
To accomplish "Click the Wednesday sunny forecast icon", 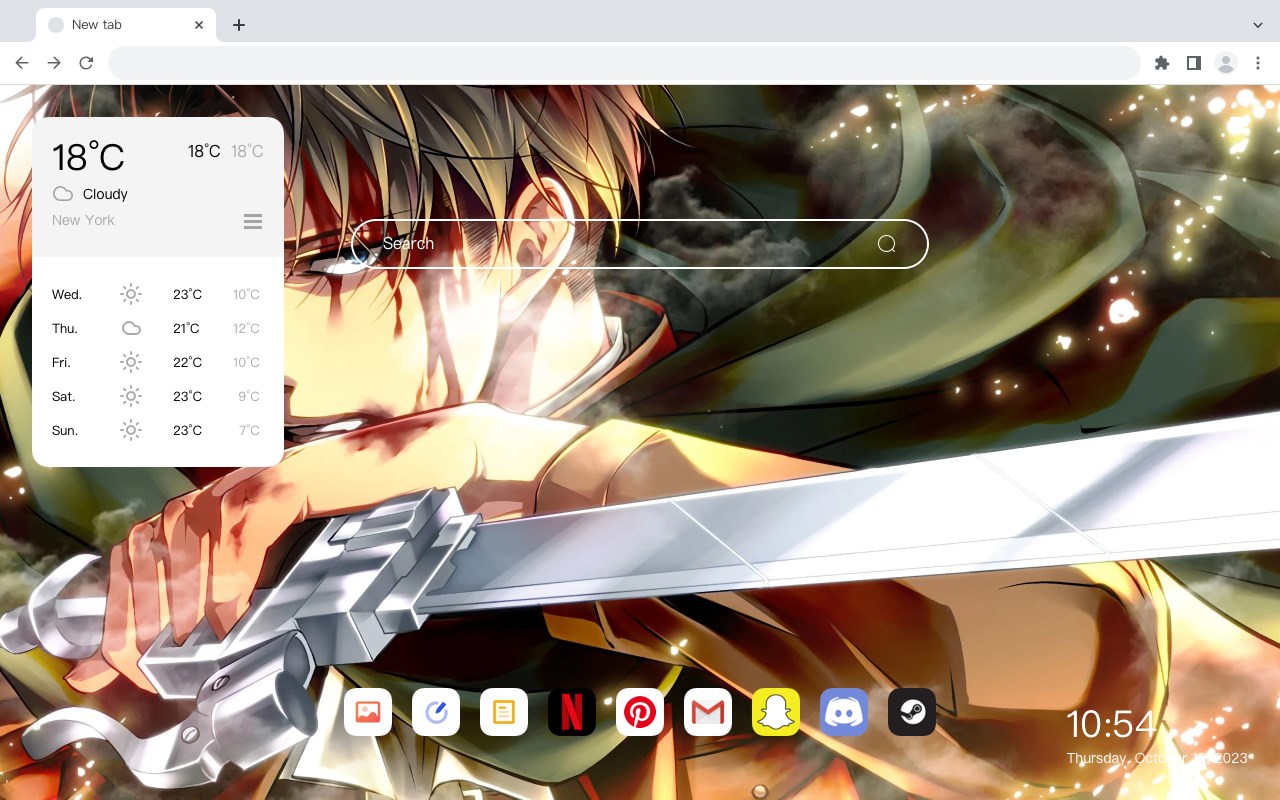I will [131, 294].
